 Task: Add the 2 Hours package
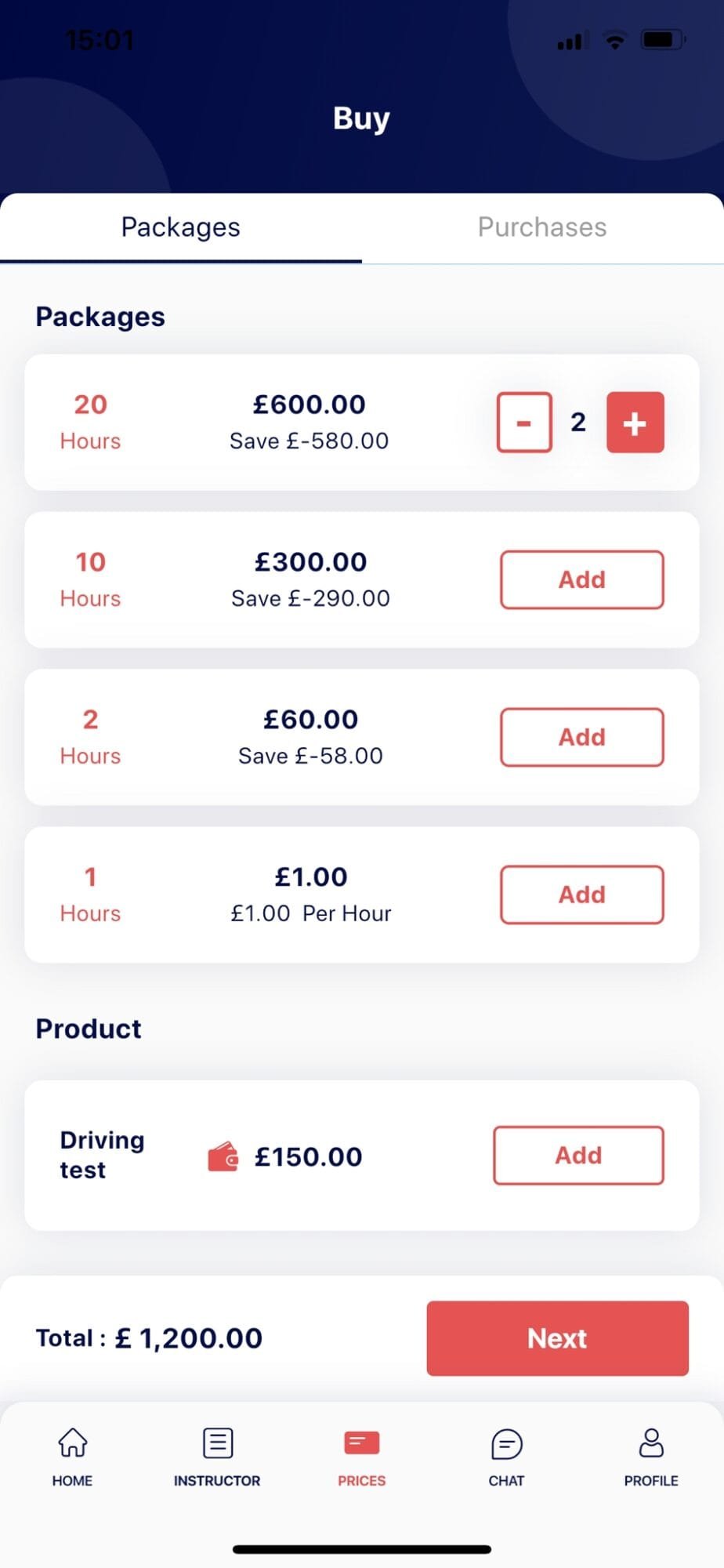581,737
